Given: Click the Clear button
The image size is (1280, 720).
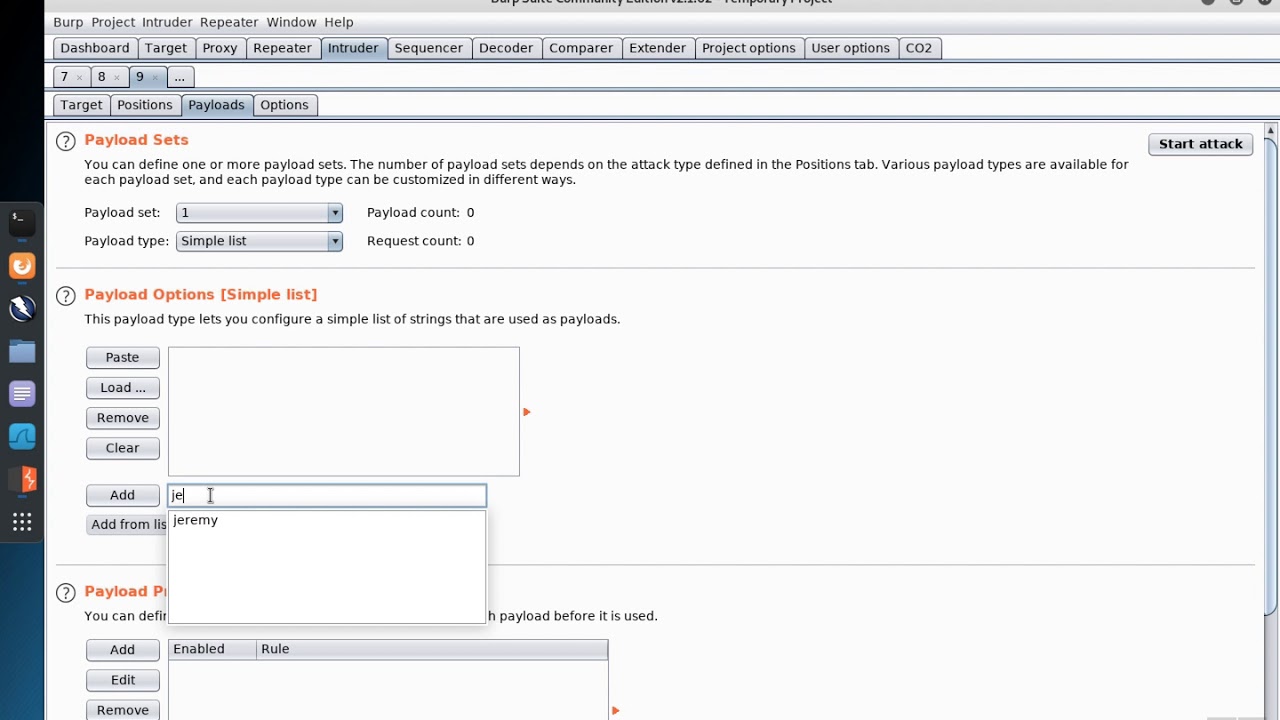Looking at the screenshot, I should (x=123, y=448).
